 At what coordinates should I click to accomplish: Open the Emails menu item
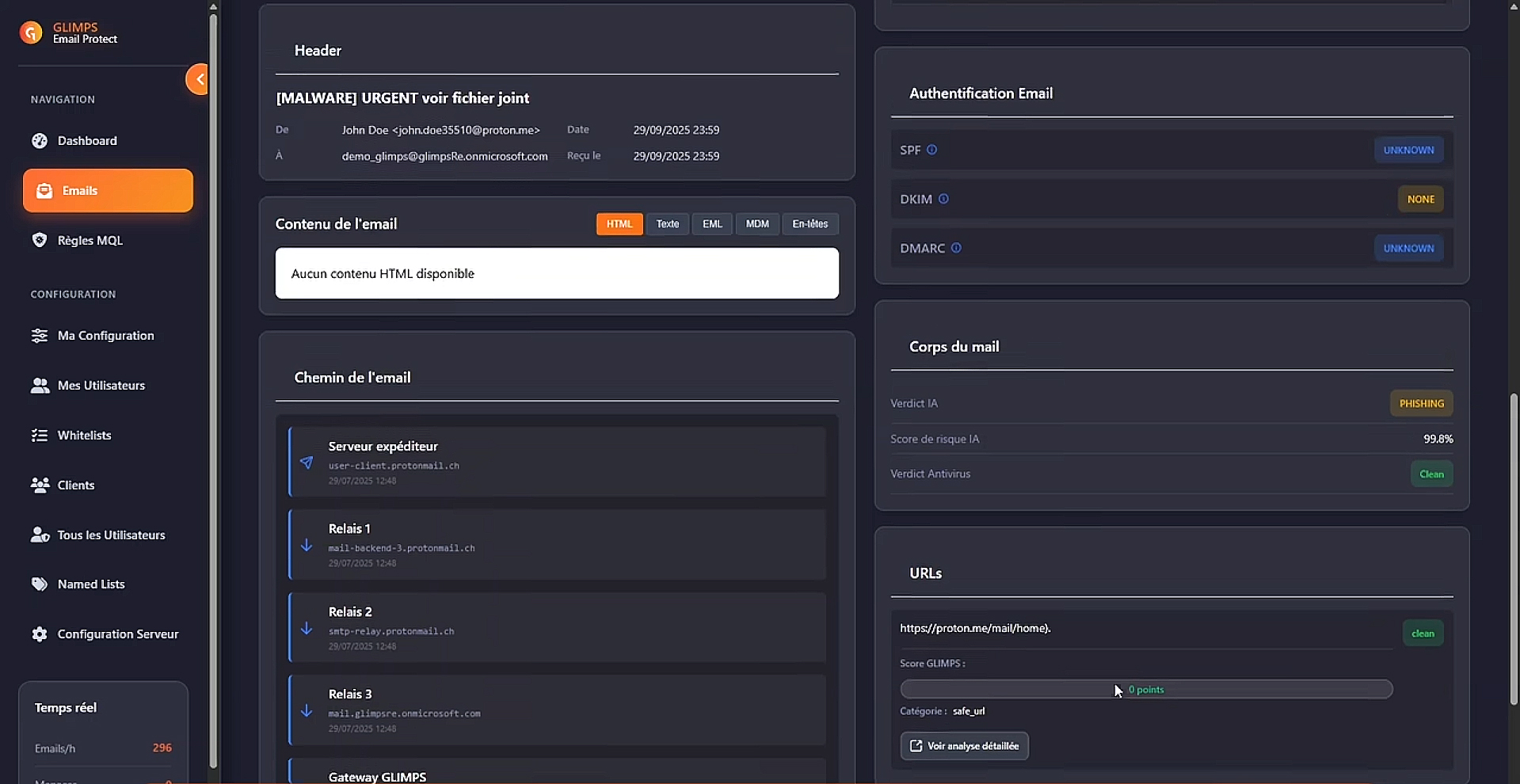[x=108, y=191]
